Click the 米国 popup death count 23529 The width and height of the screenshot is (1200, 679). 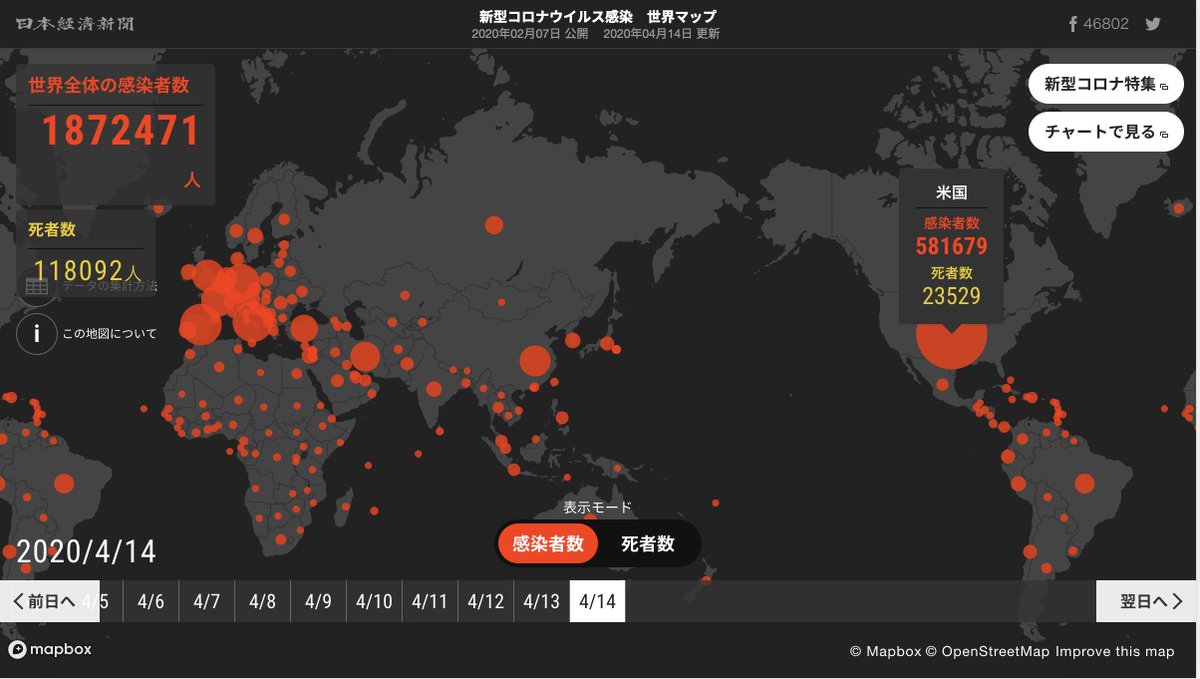pyautogui.click(x=951, y=296)
